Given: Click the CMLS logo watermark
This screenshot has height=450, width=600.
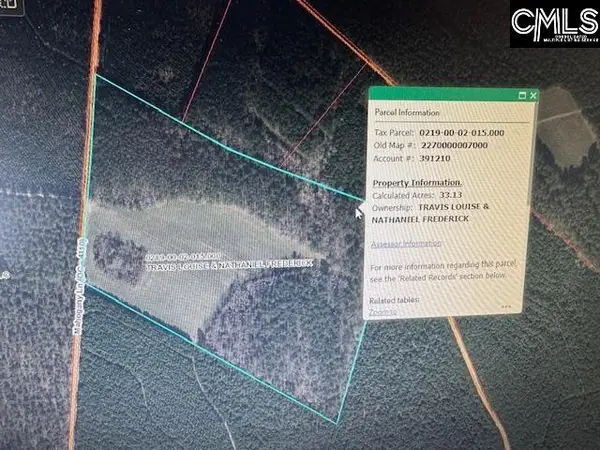Looking at the screenshot, I should coord(553,24).
